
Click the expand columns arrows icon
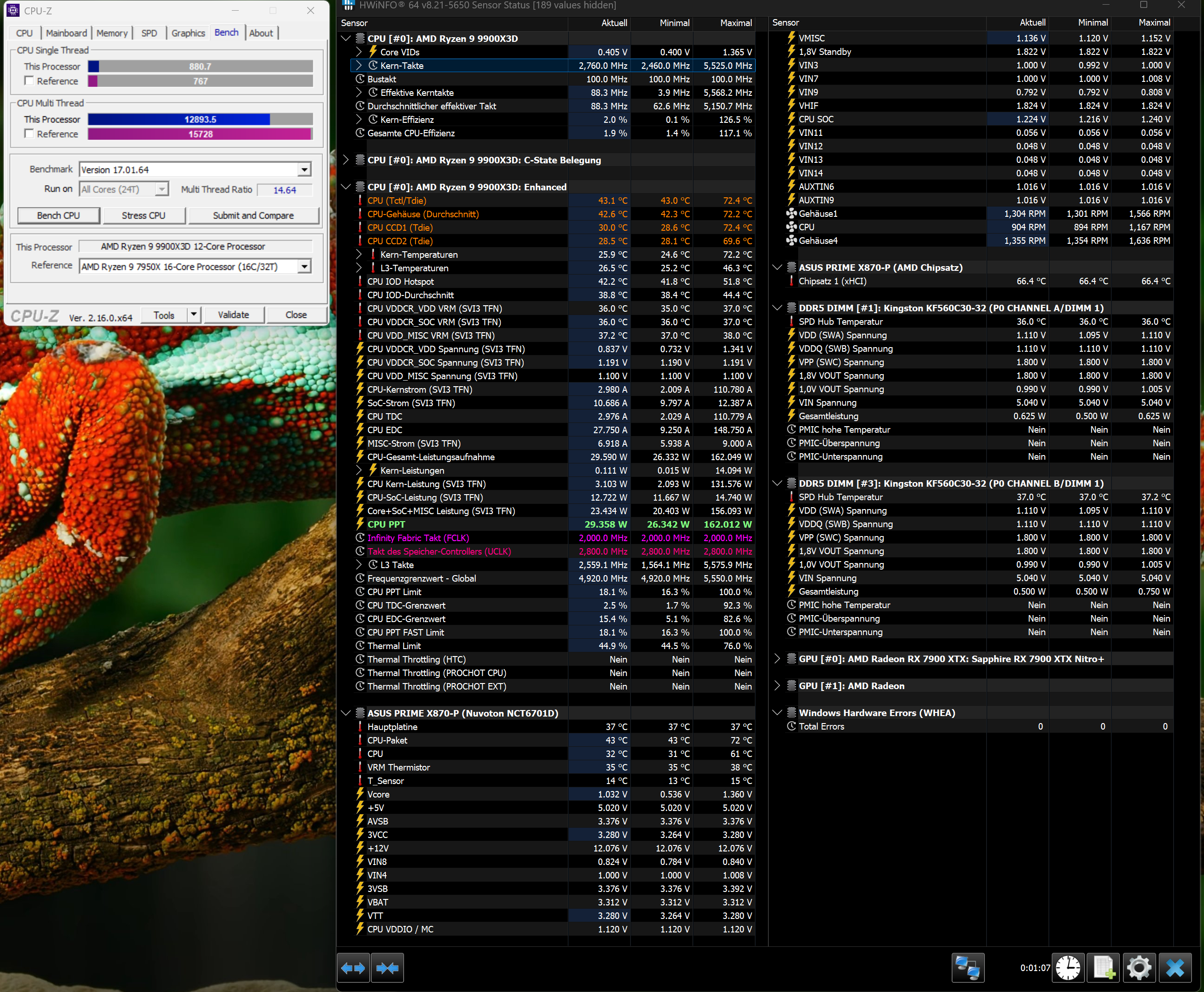point(353,967)
